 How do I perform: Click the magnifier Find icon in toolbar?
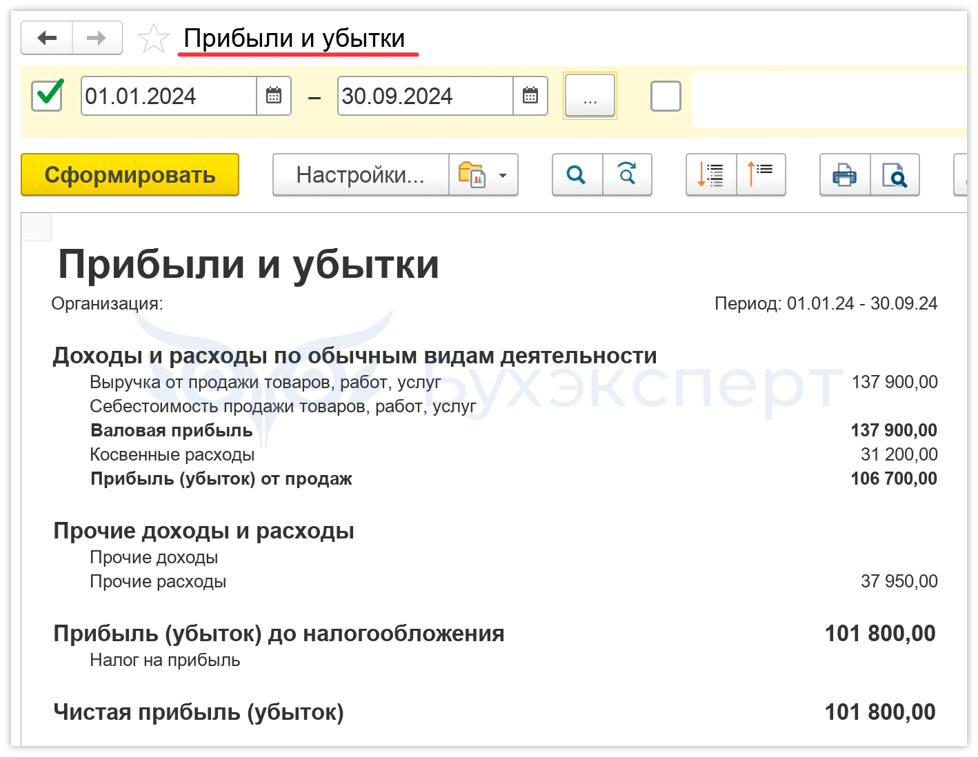577,175
